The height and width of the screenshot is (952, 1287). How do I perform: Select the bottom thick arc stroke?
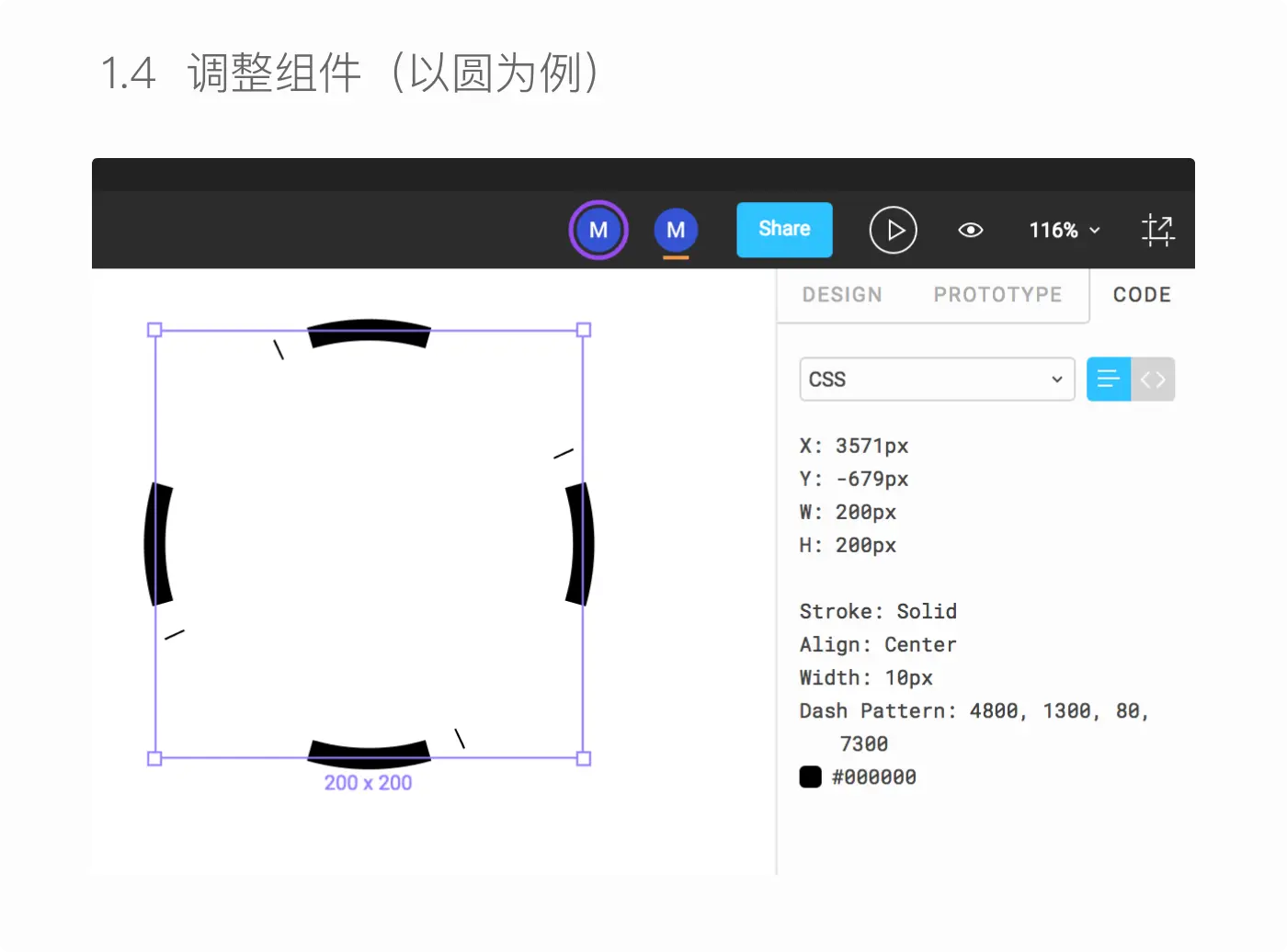tap(369, 755)
